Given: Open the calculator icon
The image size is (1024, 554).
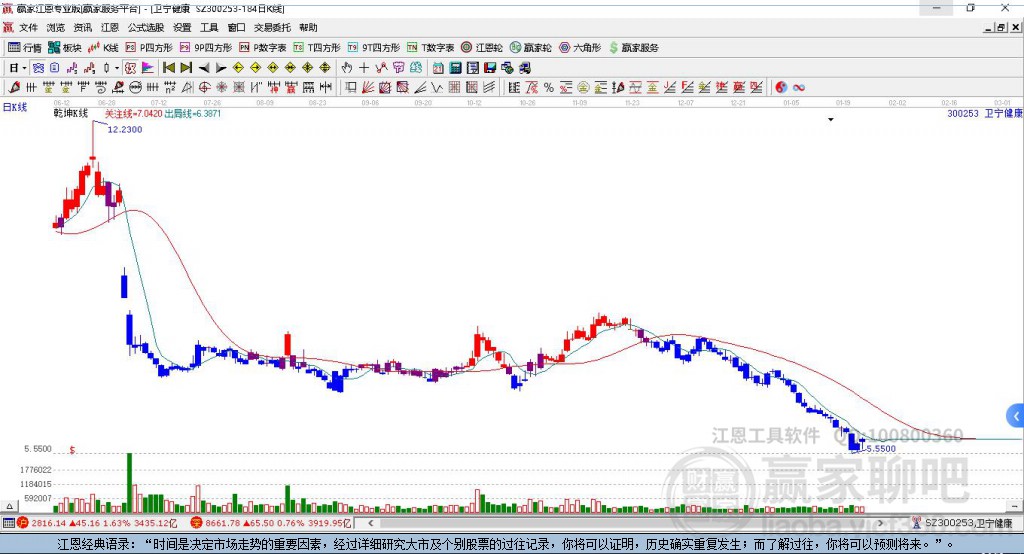Looking at the screenshot, I should [x=455, y=68].
